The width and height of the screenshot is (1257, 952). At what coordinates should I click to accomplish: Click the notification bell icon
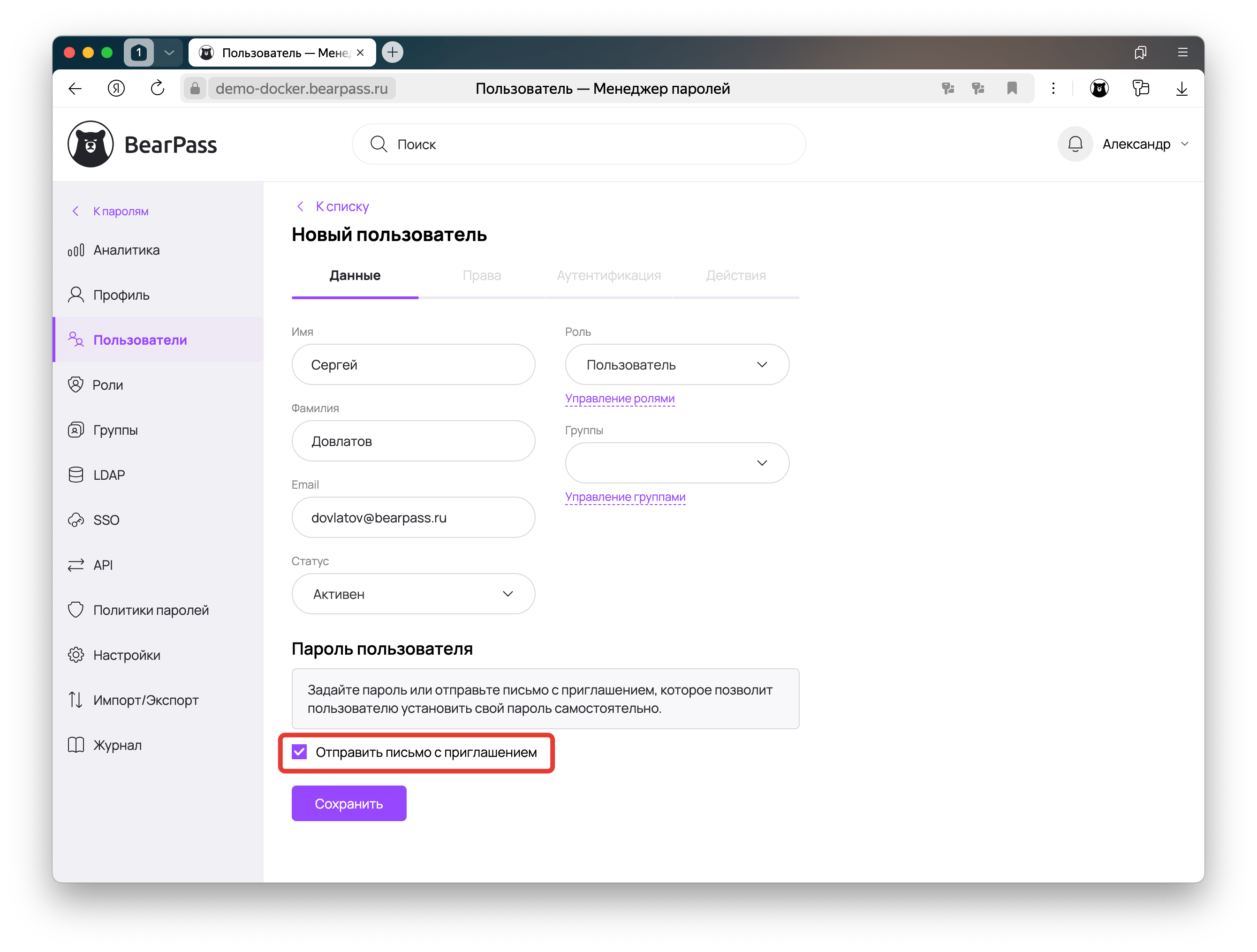click(1075, 144)
